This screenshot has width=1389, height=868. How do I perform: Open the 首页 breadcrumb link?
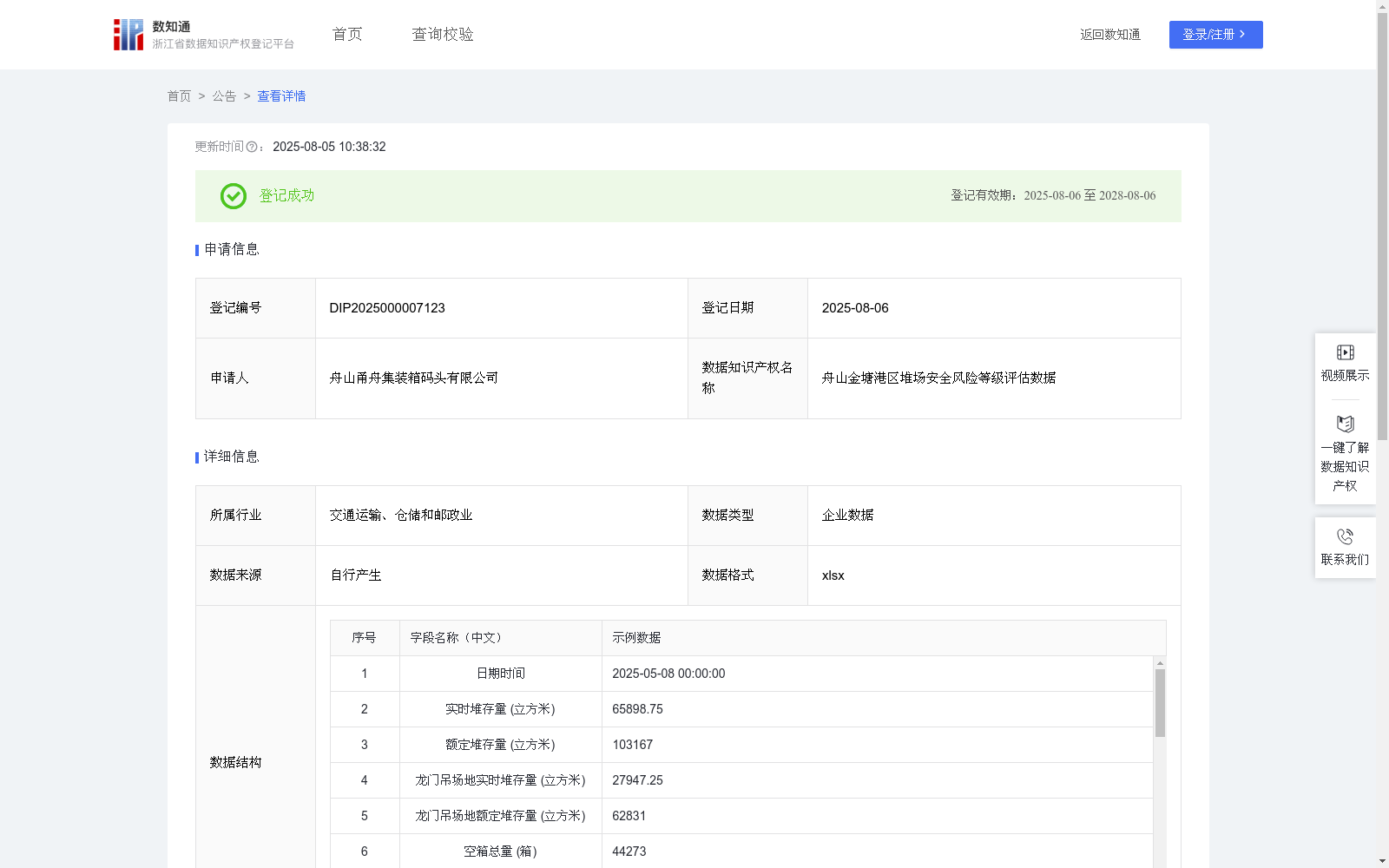(x=179, y=96)
